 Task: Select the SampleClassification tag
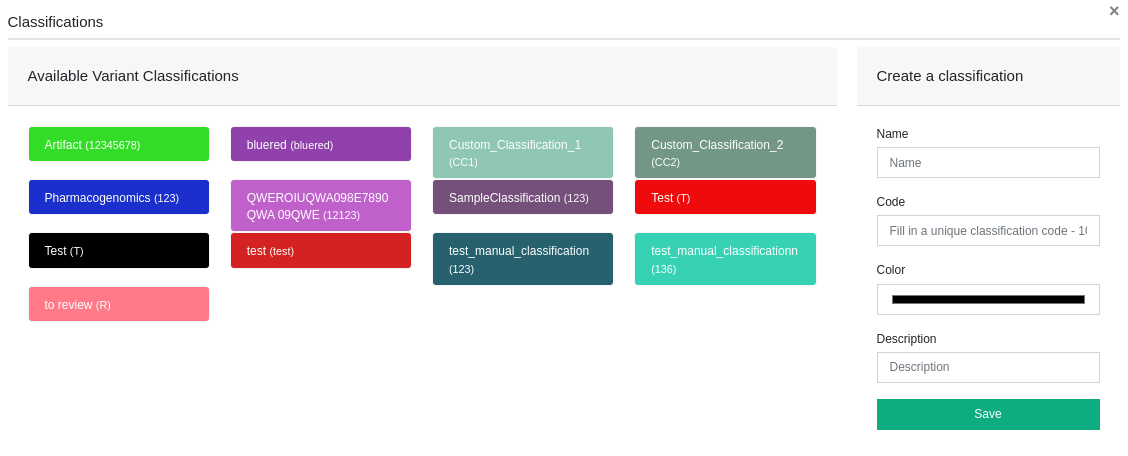click(522, 197)
